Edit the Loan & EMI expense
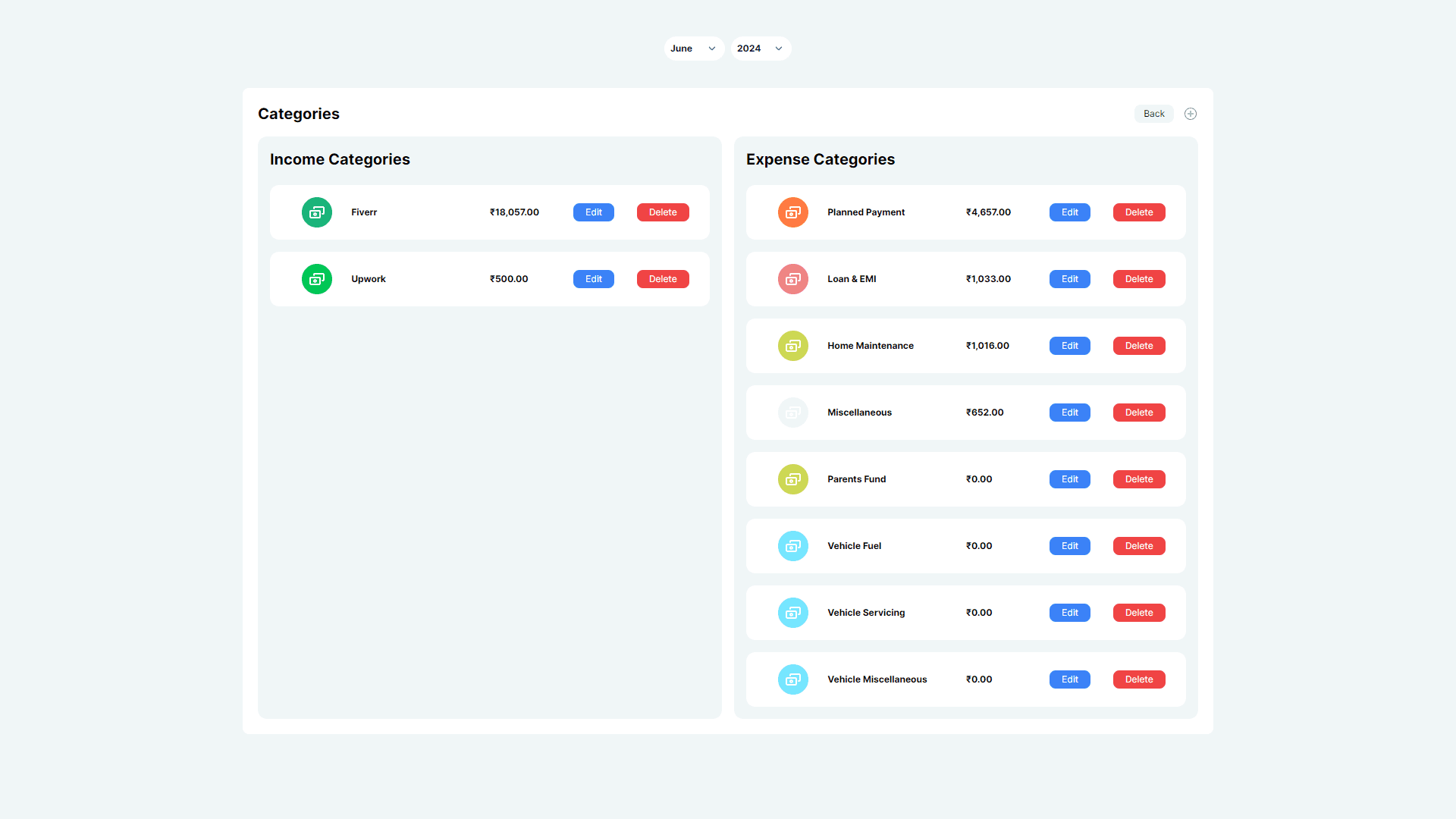 [1069, 278]
